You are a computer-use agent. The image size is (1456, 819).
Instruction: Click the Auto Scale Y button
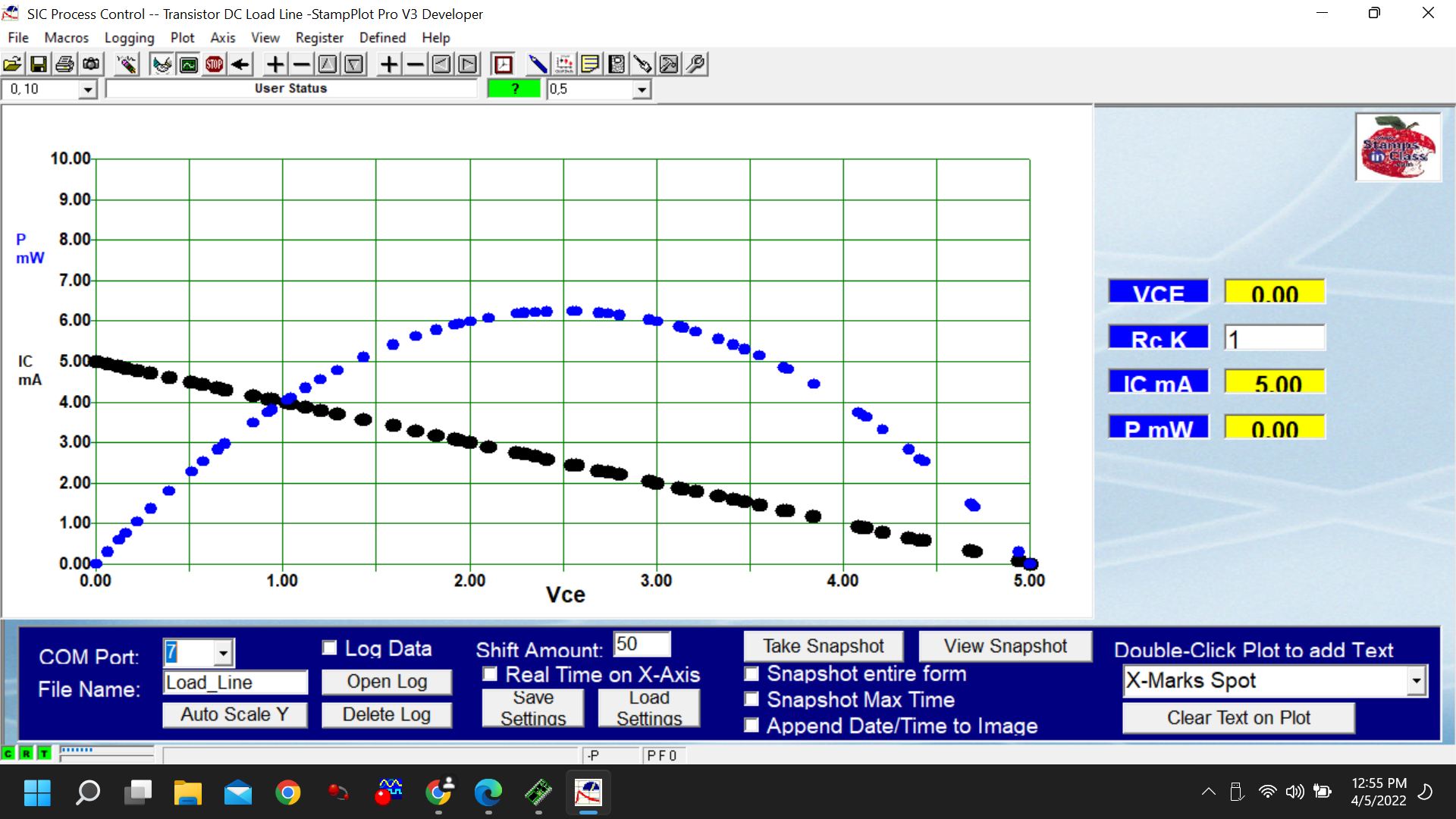tap(235, 715)
